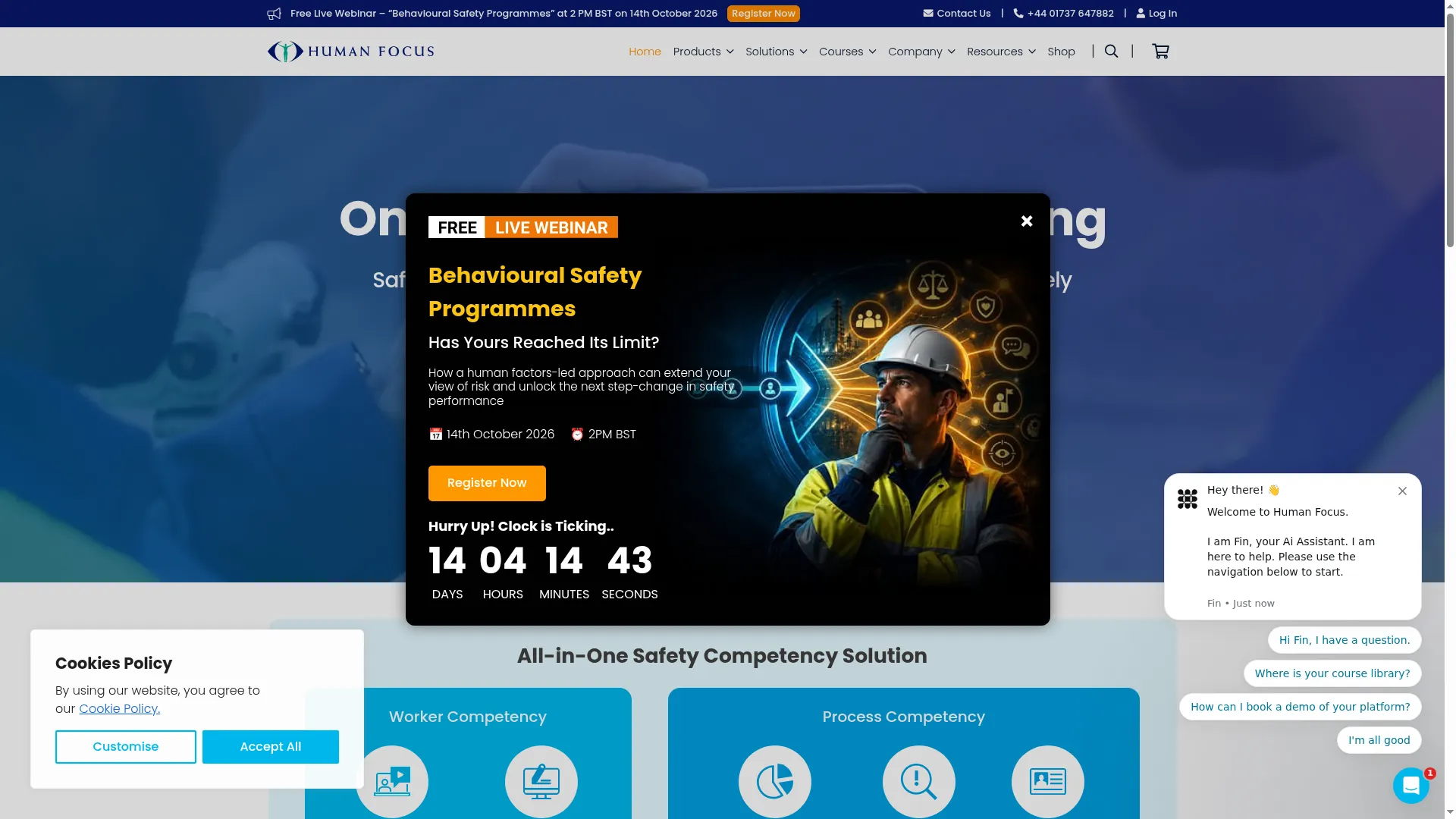Screen dimensions: 1456x819
Task: Click the magnifier alert icon under Process Competency
Action: coord(919,781)
